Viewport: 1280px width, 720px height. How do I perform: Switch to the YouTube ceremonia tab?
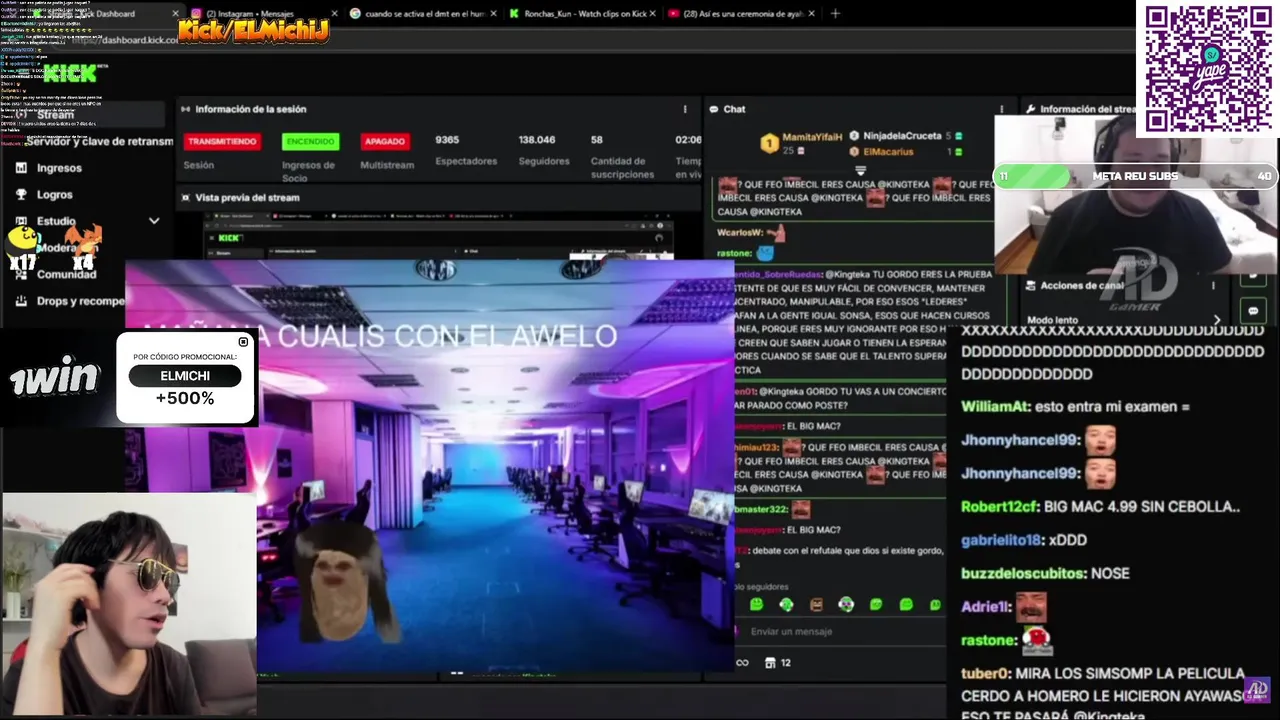(x=740, y=14)
